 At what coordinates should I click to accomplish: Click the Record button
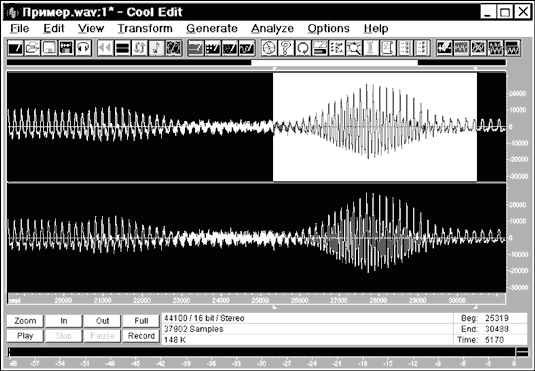click(141, 336)
